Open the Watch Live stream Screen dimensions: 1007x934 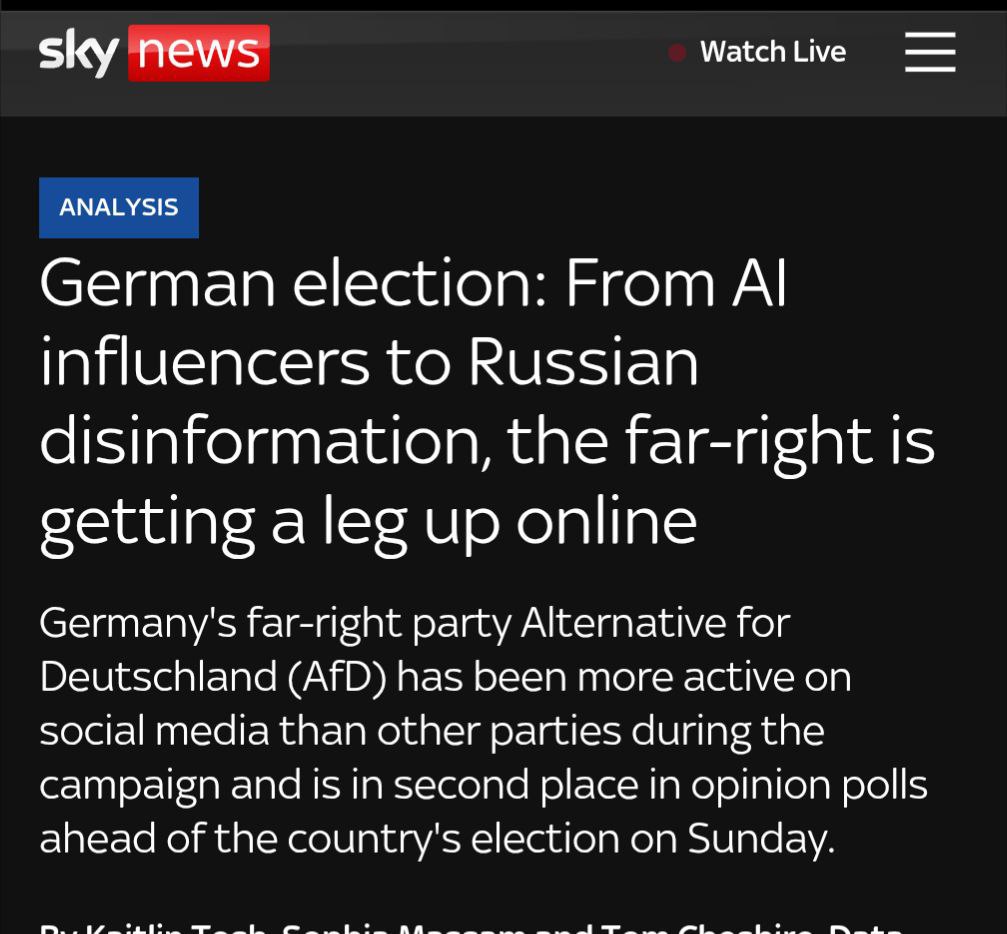coord(773,52)
